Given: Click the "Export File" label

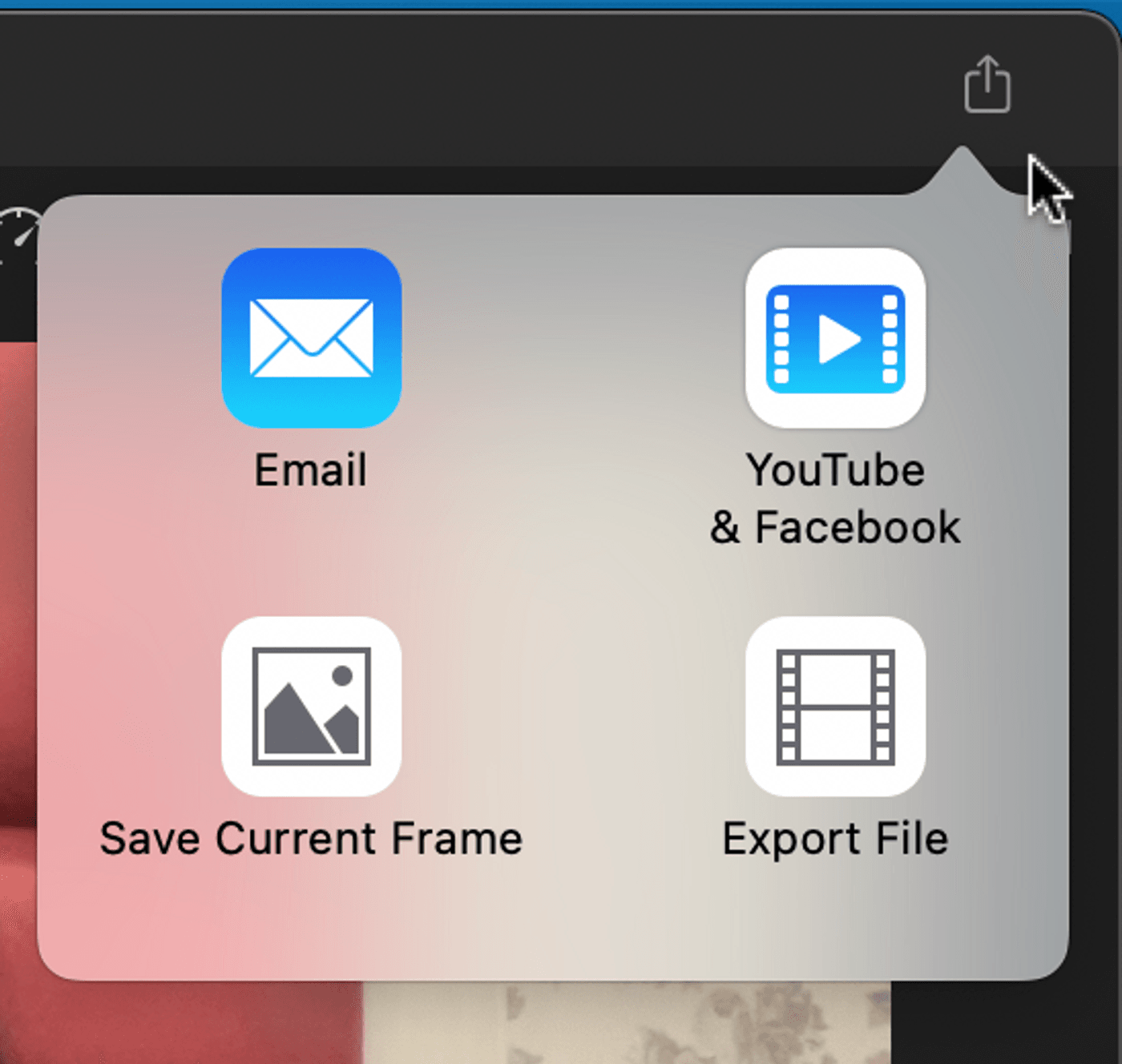Looking at the screenshot, I should [835, 839].
